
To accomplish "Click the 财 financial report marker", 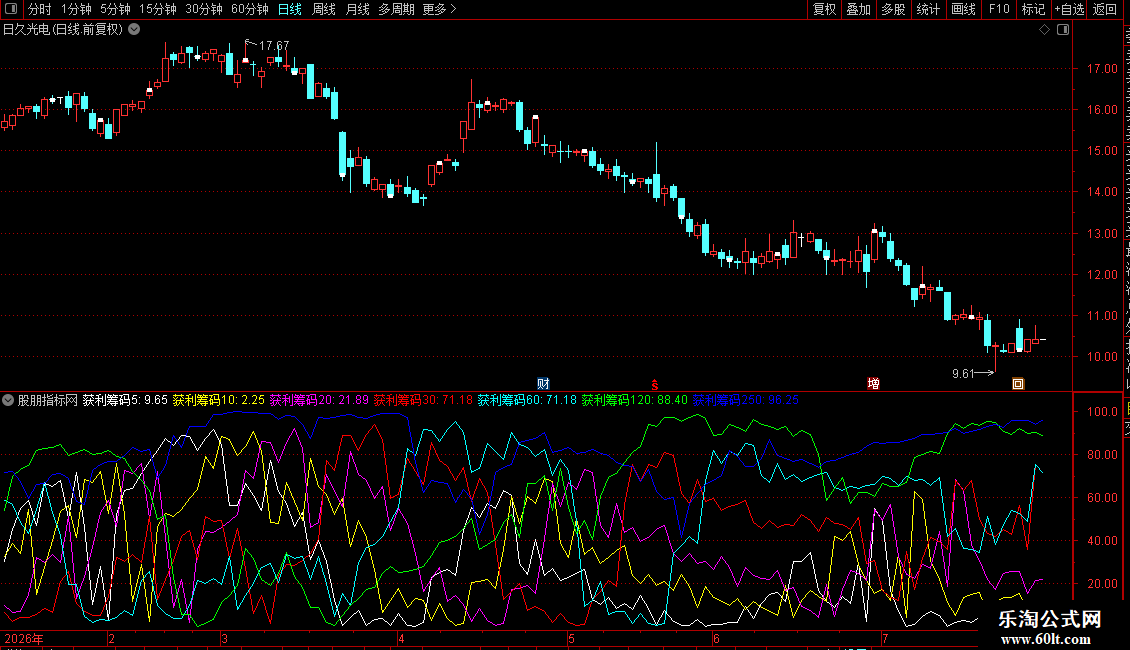I will point(543,384).
